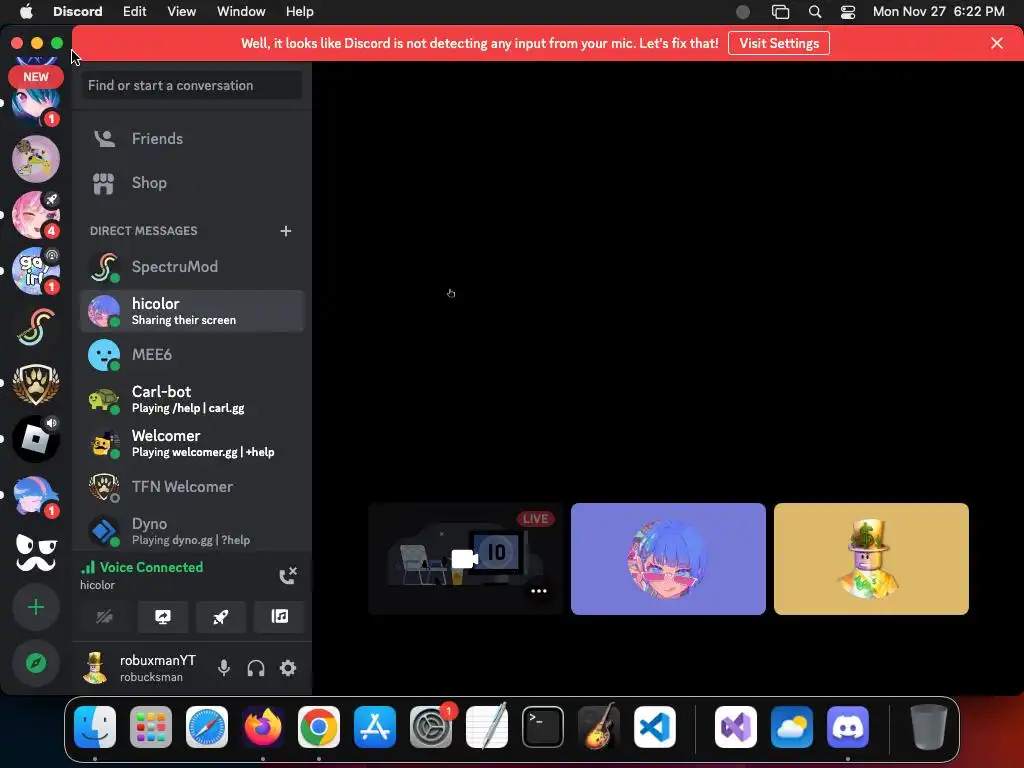The width and height of the screenshot is (1024, 768).
Task: Launch Firefox from the Dock
Action: pos(263,727)
